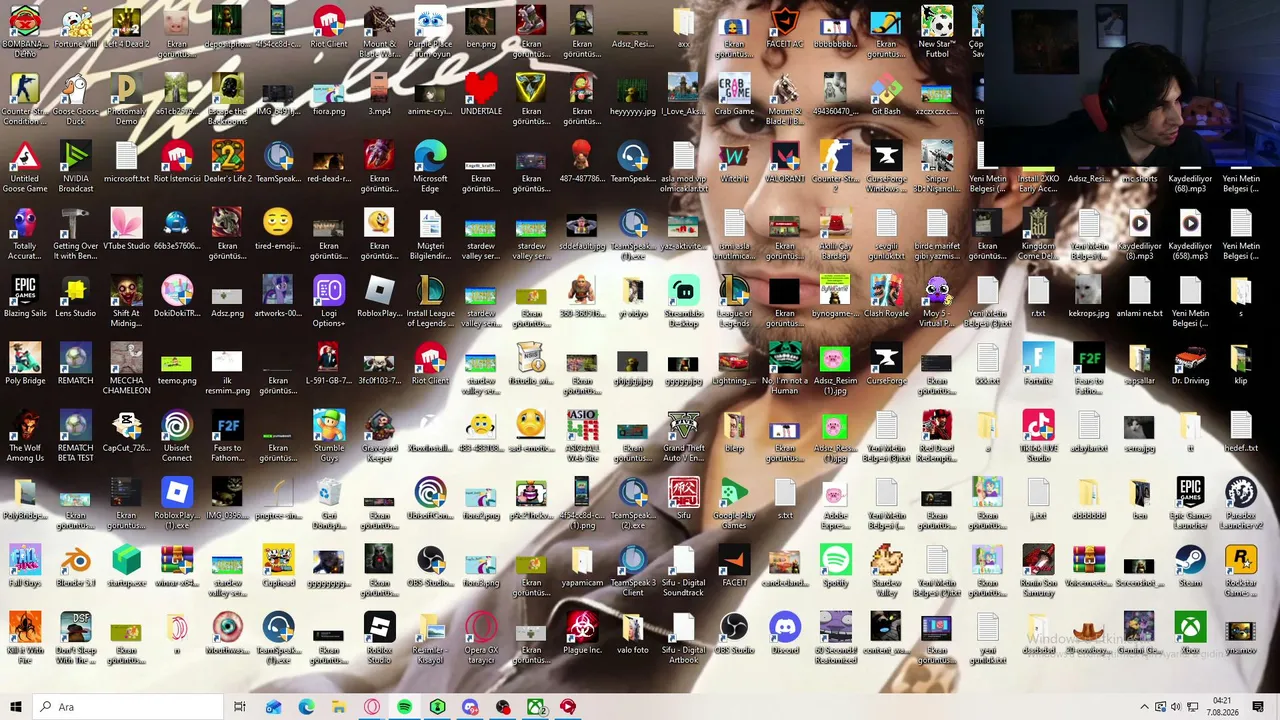Open Geri Dönüşüm recycle bin
This screenshot has height=720, width=1280.
tap(329, 503)
